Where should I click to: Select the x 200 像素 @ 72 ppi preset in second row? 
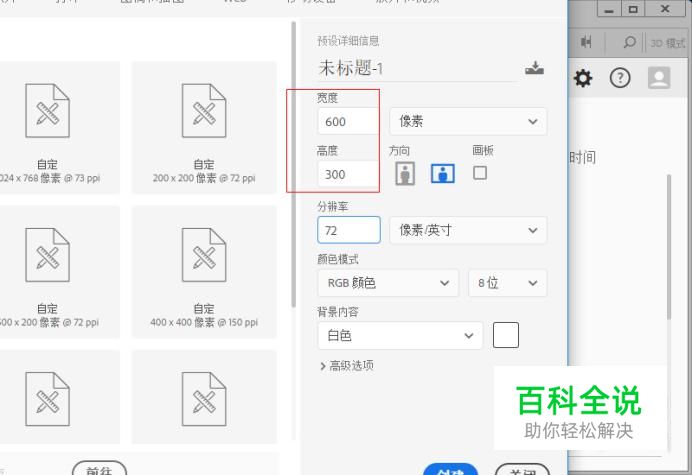coord(60,272)
